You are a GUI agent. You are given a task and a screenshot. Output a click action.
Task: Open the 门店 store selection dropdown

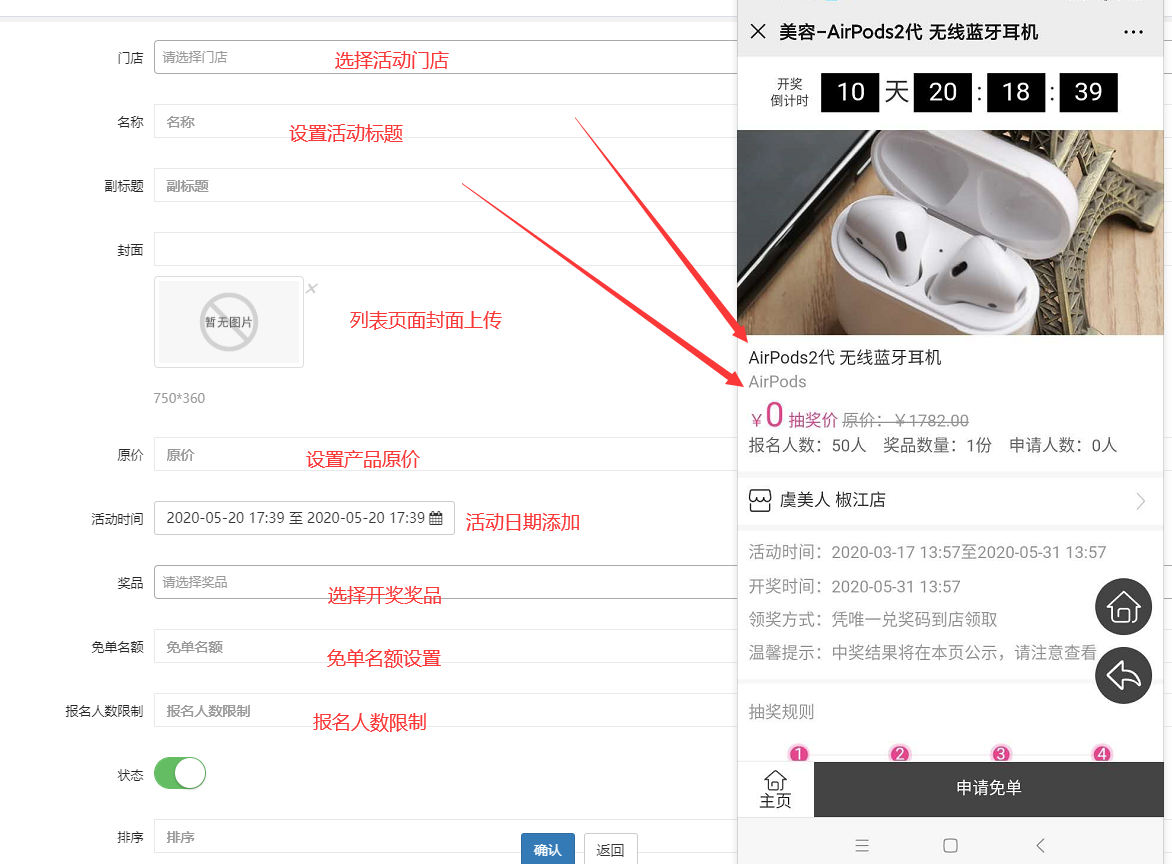[x=445, y=57]
